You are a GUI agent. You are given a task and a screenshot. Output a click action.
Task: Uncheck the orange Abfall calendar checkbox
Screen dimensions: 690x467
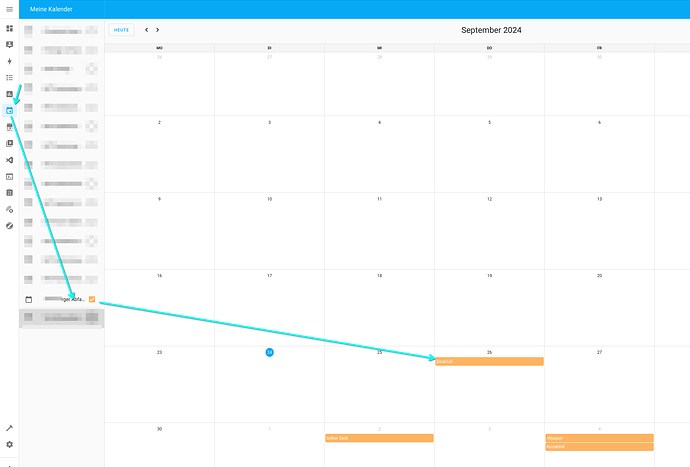click(x=92, y=299)
